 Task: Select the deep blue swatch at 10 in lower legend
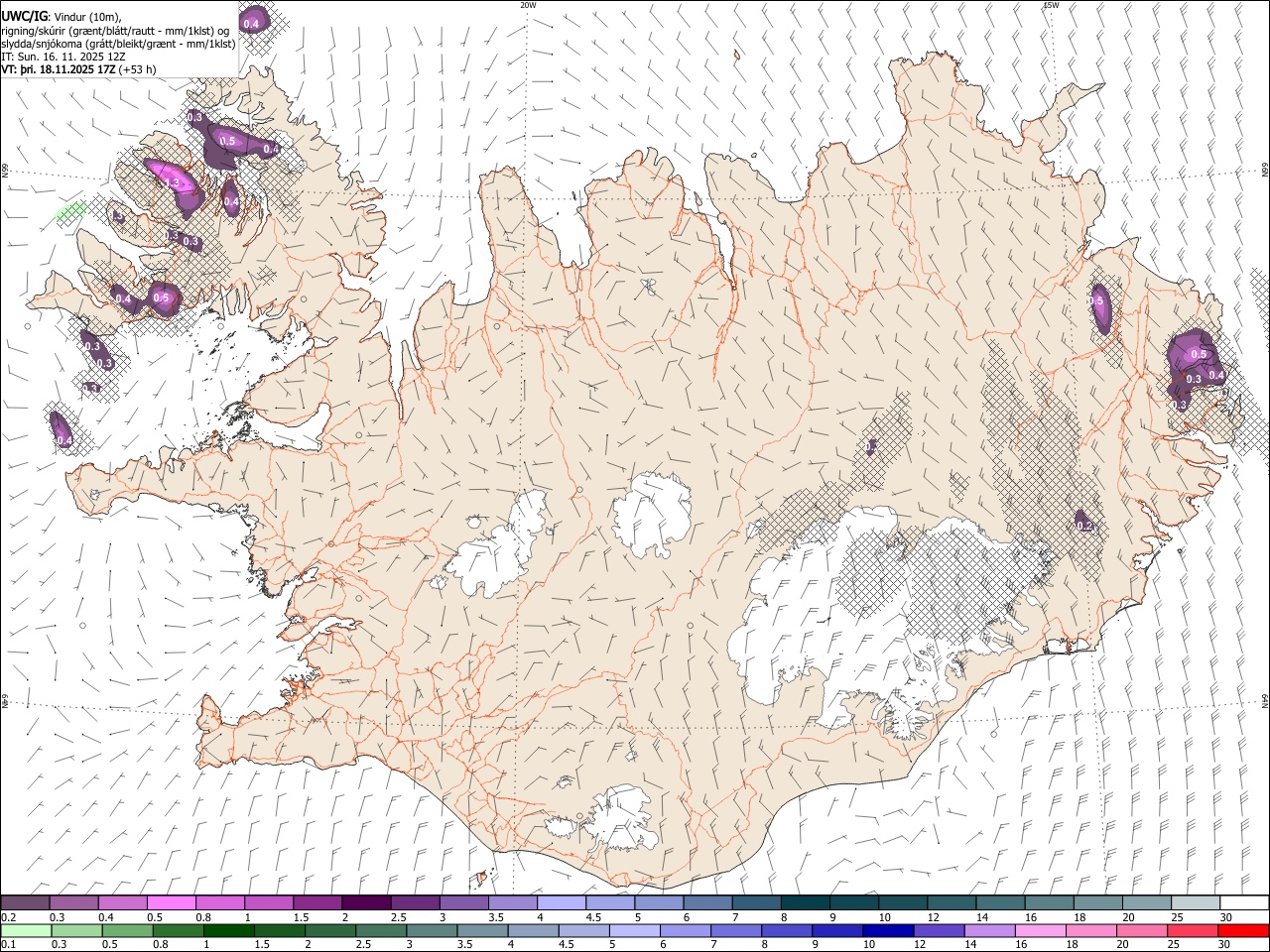tap(888, 931)
